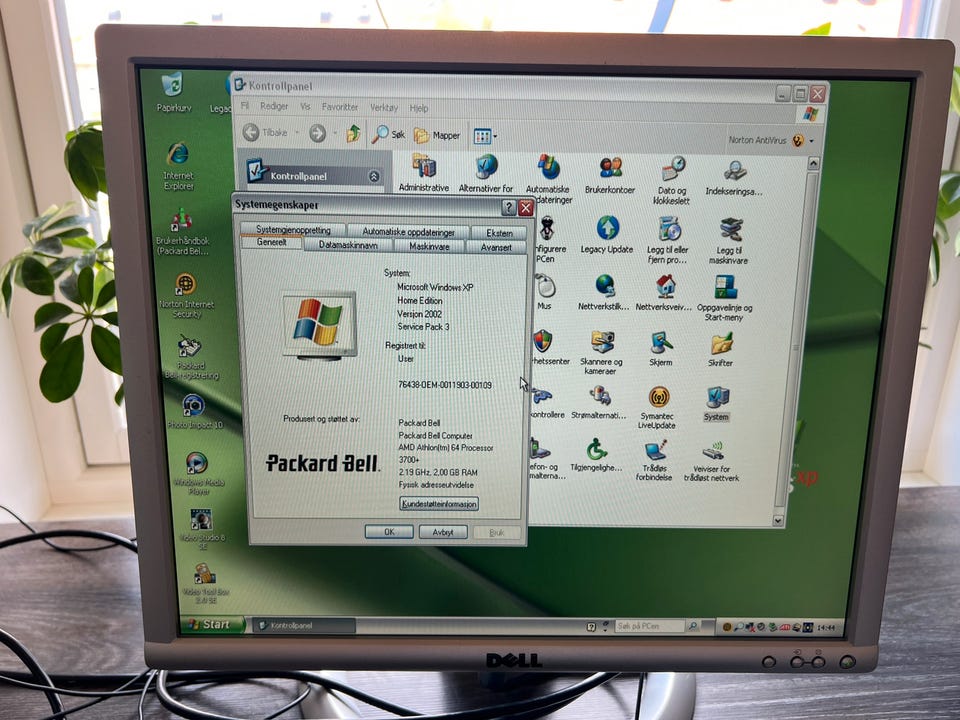
Task: Click scrollbar down arrow in Kontrollpanel
Action: [x=778, y=520]
